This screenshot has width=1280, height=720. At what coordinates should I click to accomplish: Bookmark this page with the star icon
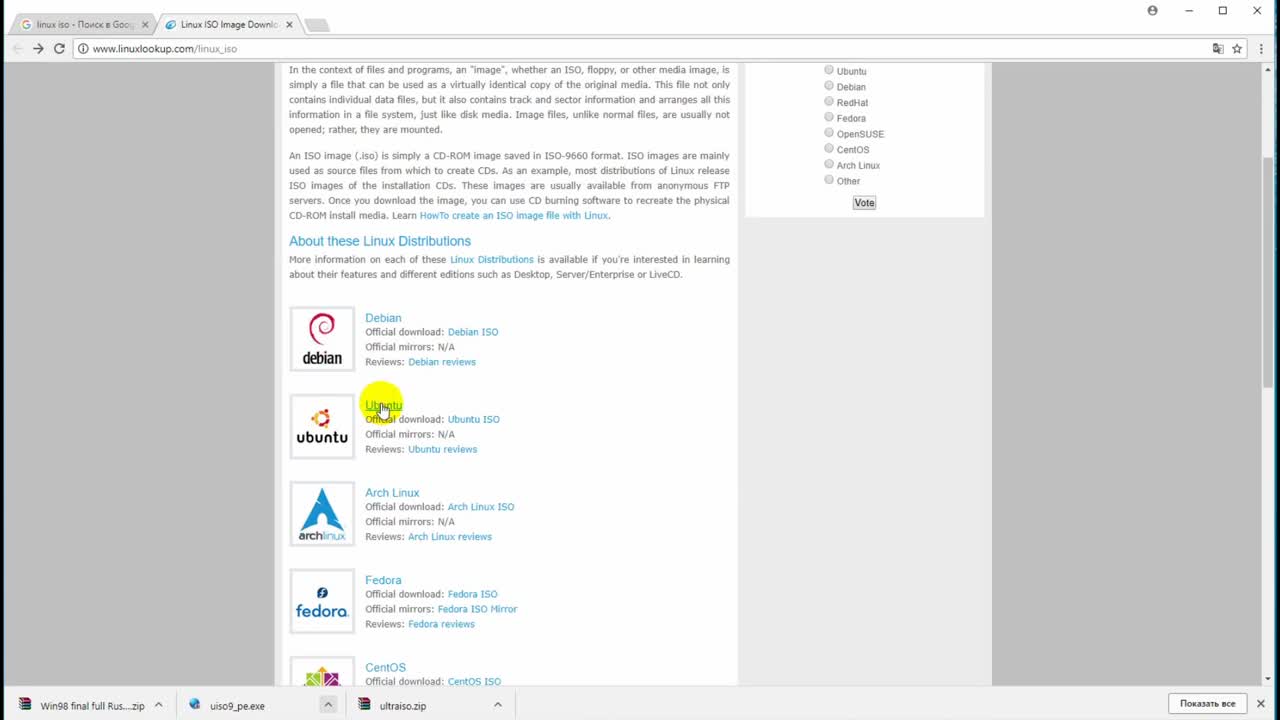1237,48
